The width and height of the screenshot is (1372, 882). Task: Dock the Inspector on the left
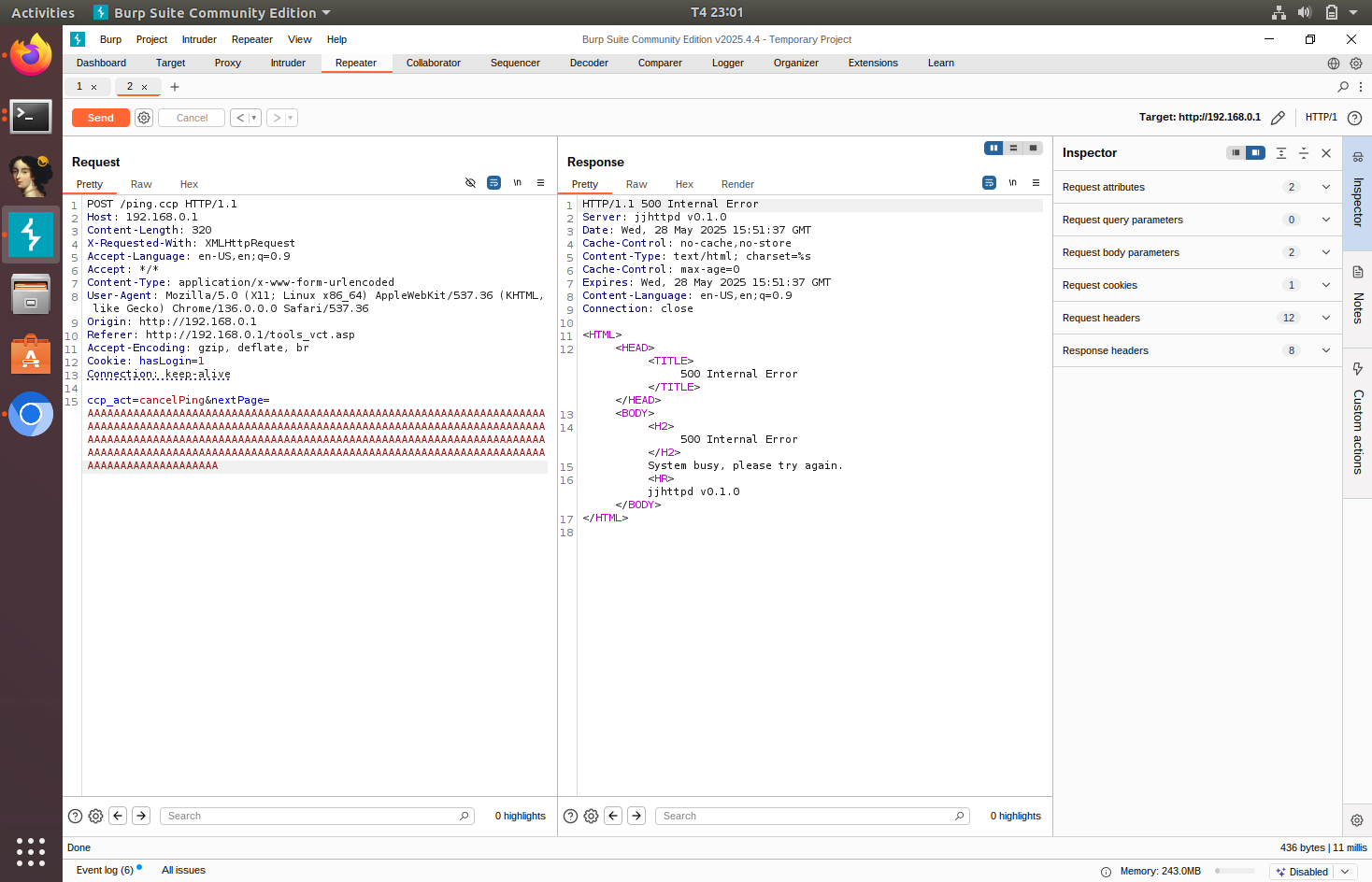[x=1236, y=153]
